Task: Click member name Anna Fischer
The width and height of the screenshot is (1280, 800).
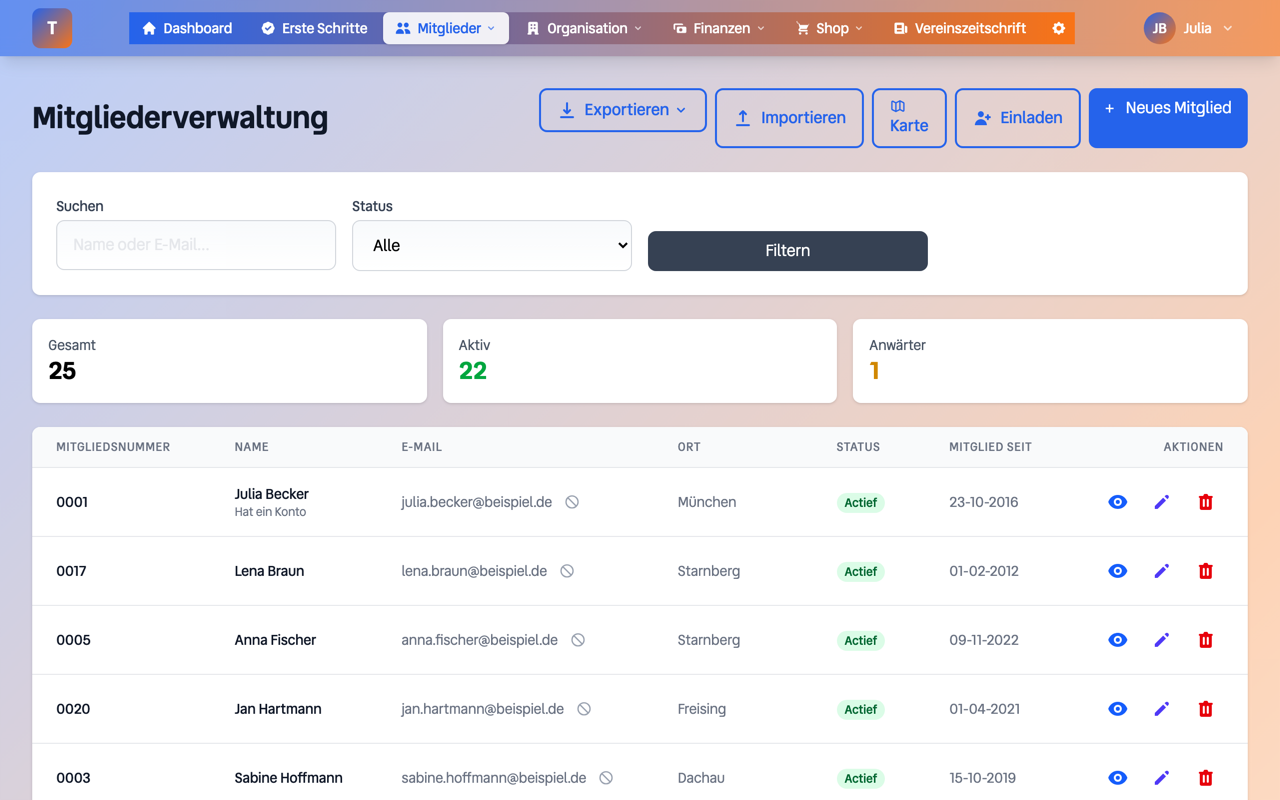Action: point(275,640)
